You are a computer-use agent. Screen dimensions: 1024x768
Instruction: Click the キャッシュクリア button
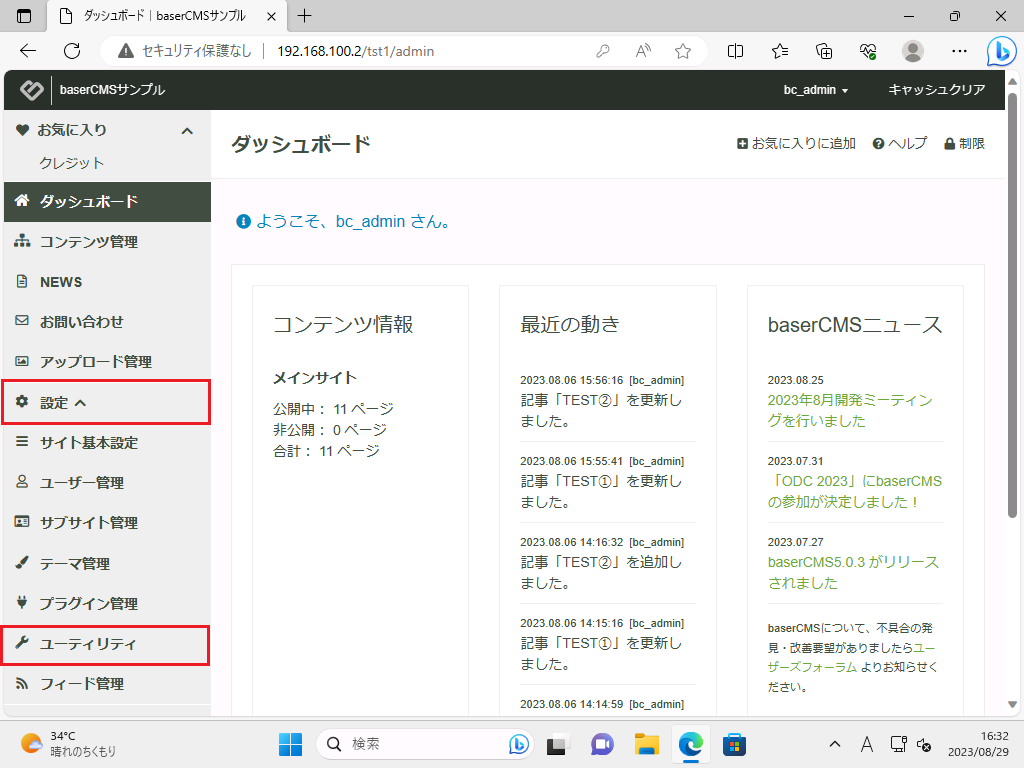pos(937,90)
